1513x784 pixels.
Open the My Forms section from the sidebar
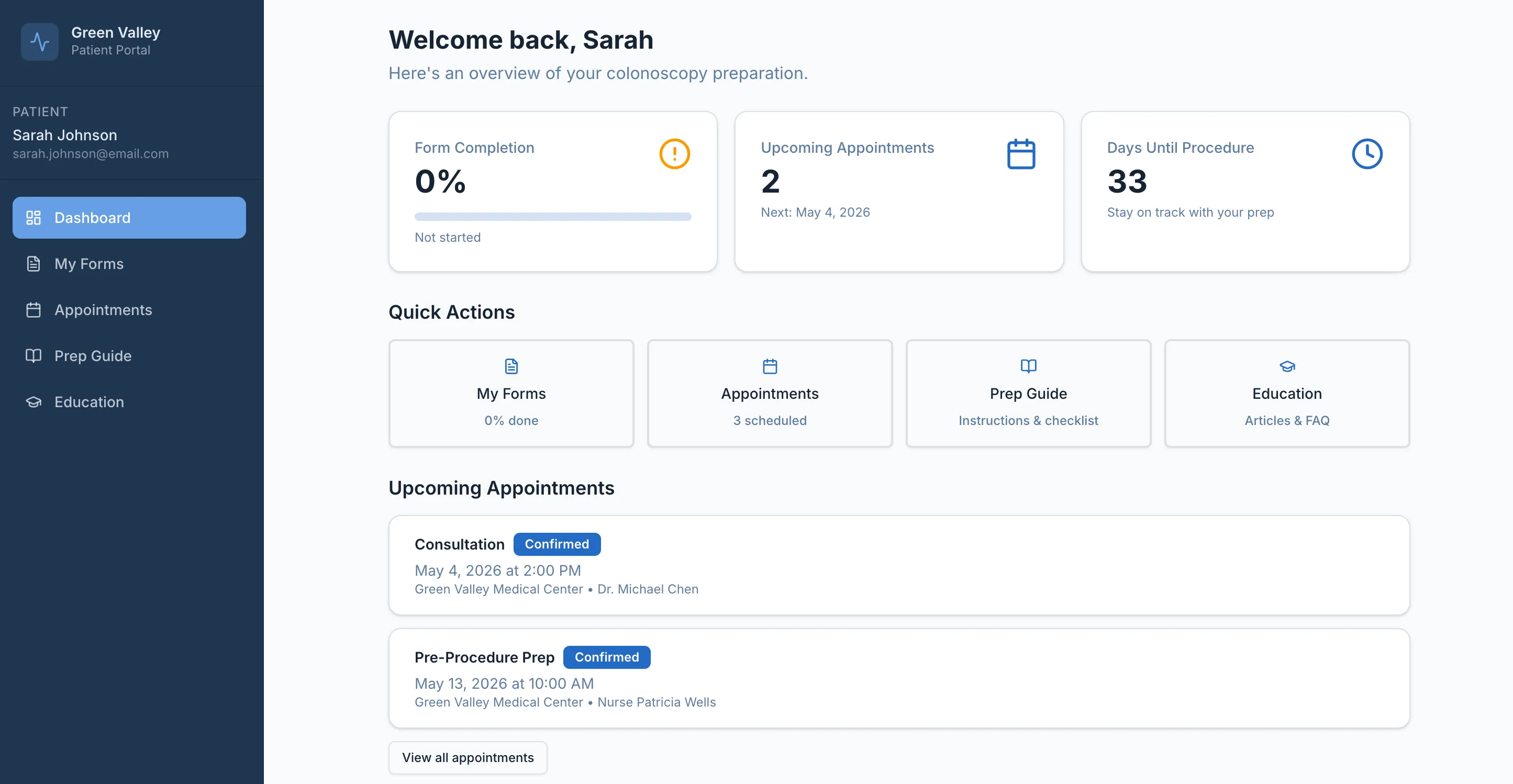pos(88,264)
